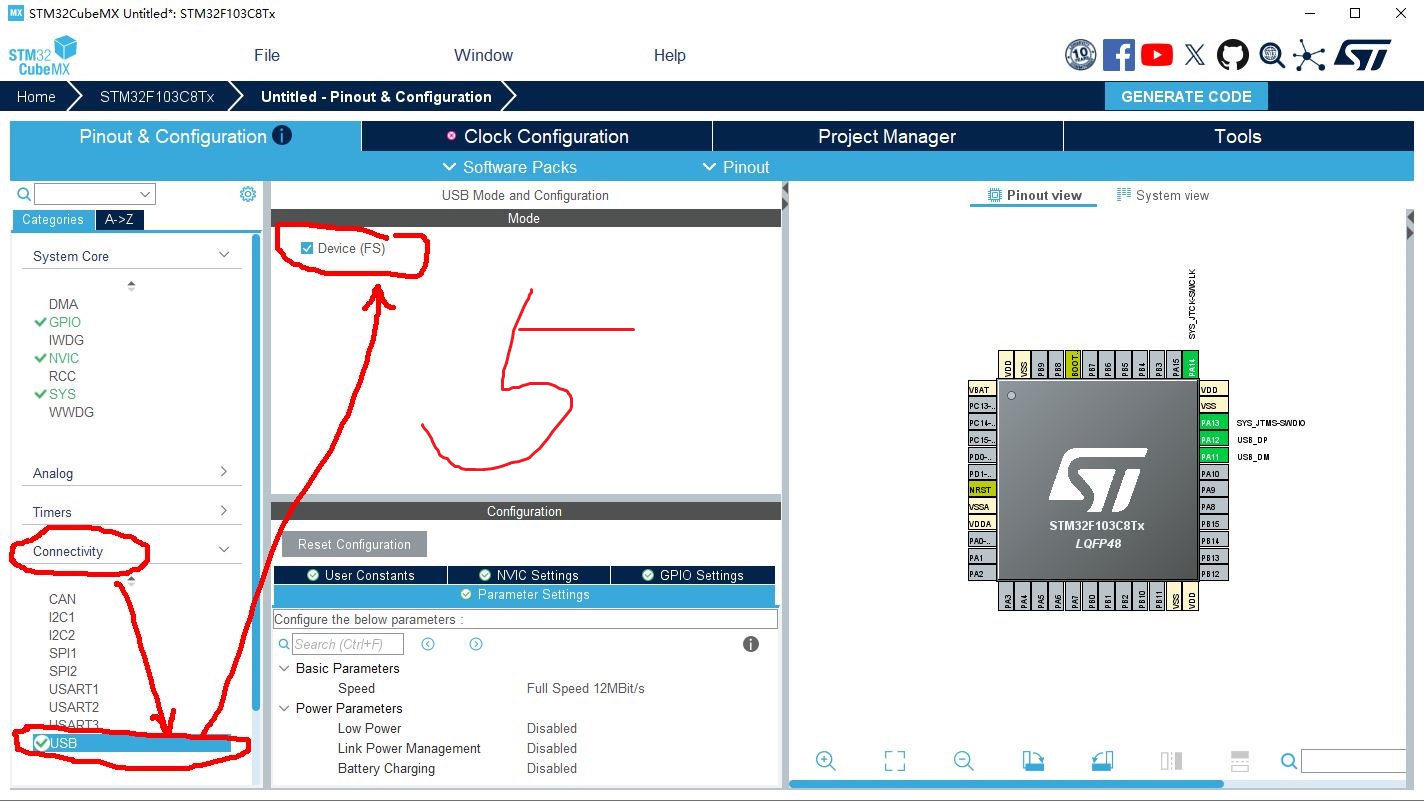
Task: Click the pin search magnifier icon
Action: tap(1289, 762)
